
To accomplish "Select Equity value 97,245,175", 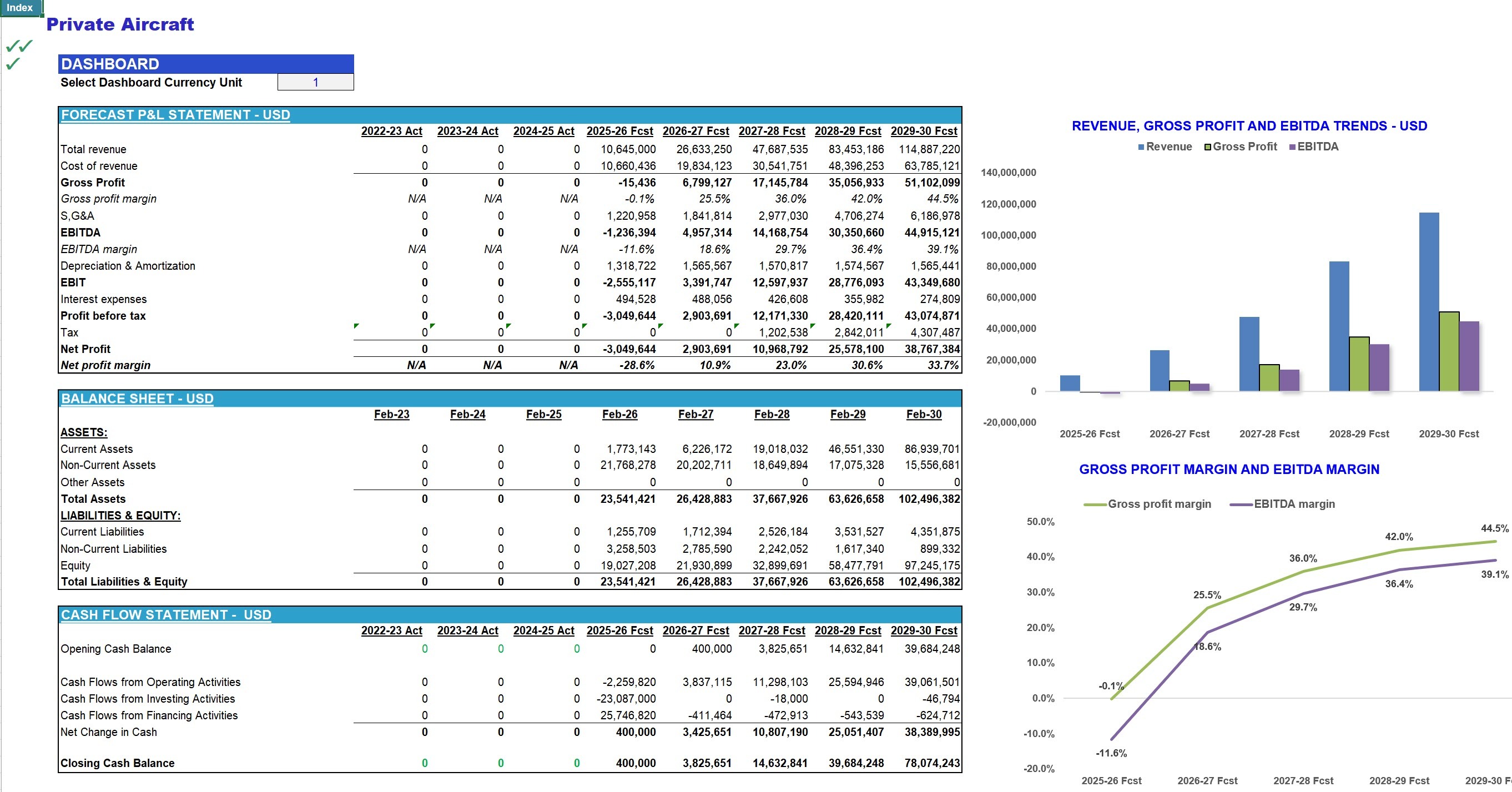I will 932,566.
